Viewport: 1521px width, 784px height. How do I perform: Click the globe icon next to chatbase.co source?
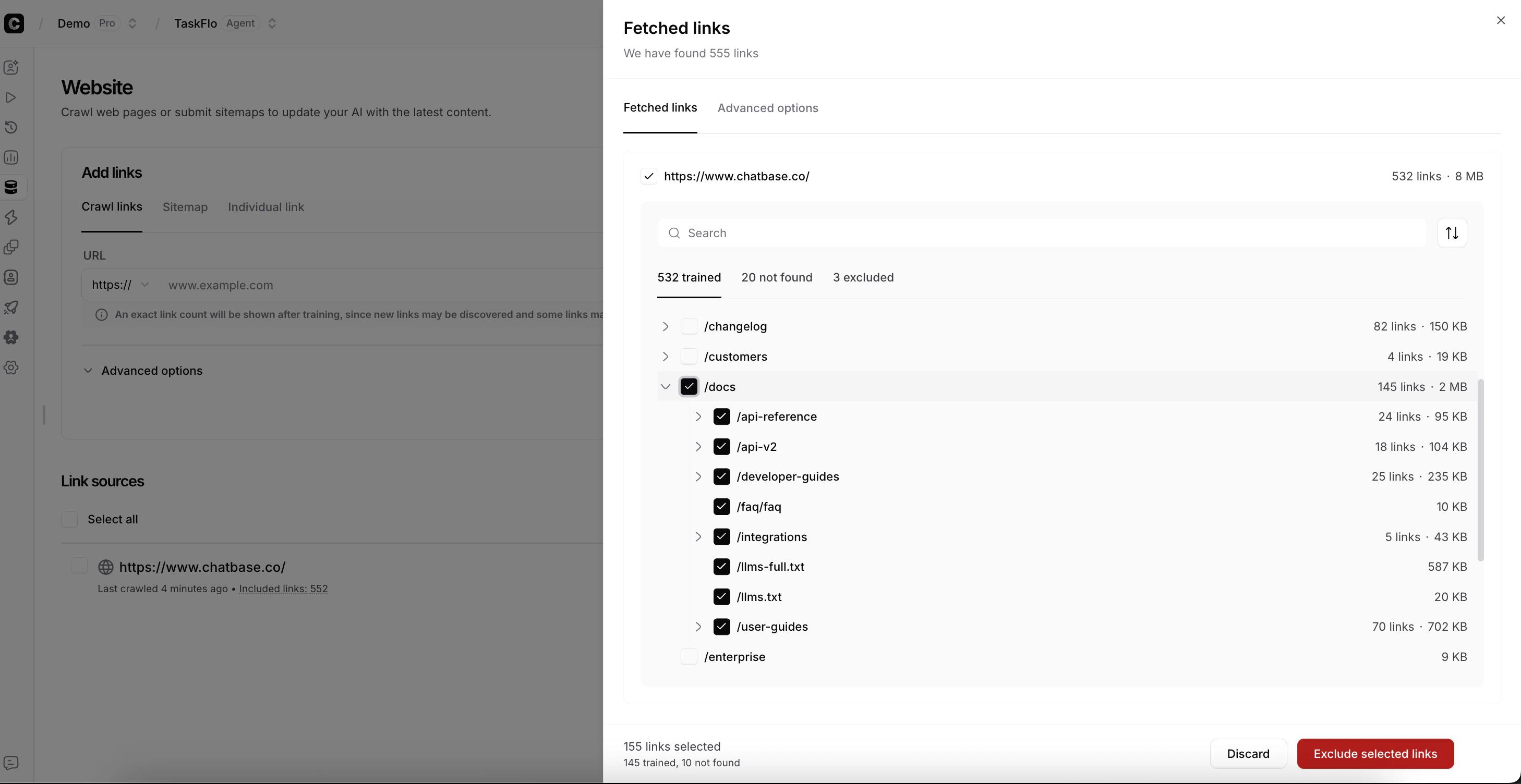(x=106, y=567)
